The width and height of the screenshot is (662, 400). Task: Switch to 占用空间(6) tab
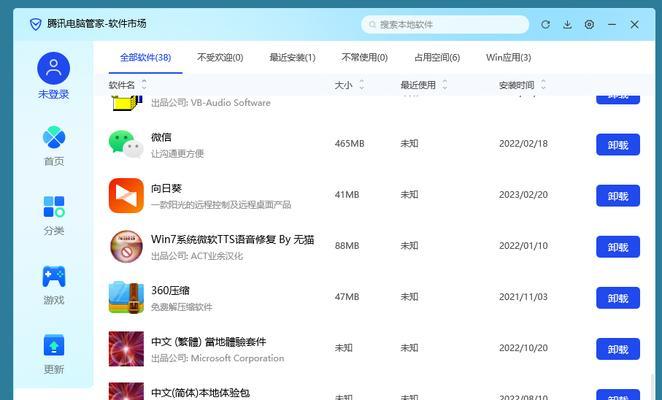pos(437,57)
